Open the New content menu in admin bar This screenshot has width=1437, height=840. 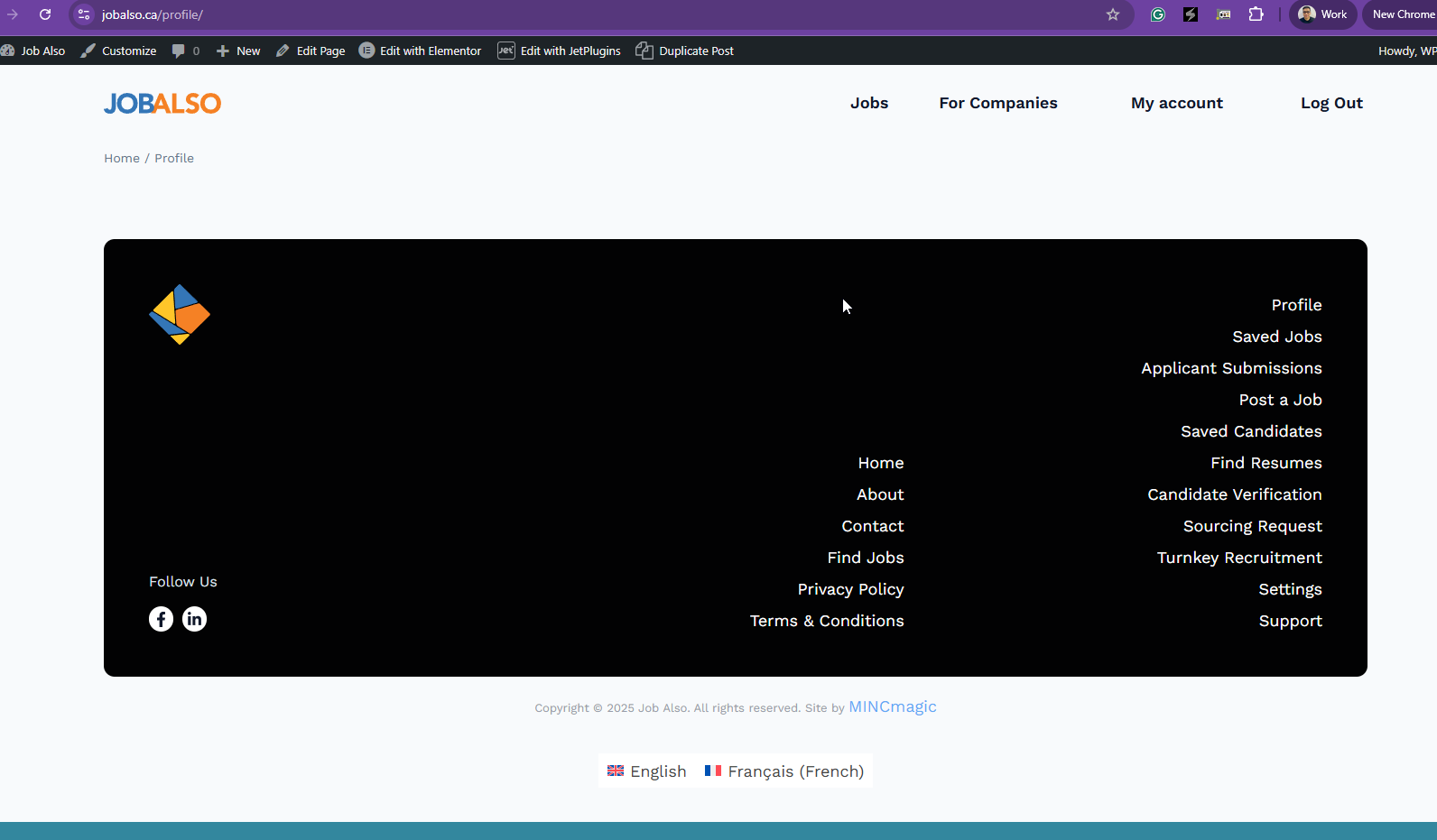(239, 51)
